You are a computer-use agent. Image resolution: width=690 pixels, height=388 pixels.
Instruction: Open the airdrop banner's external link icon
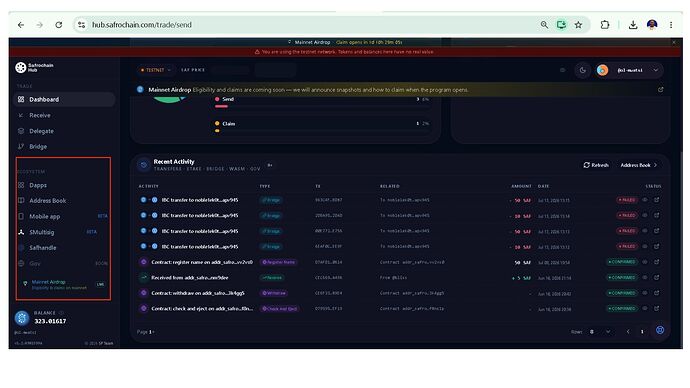point(661,89)
